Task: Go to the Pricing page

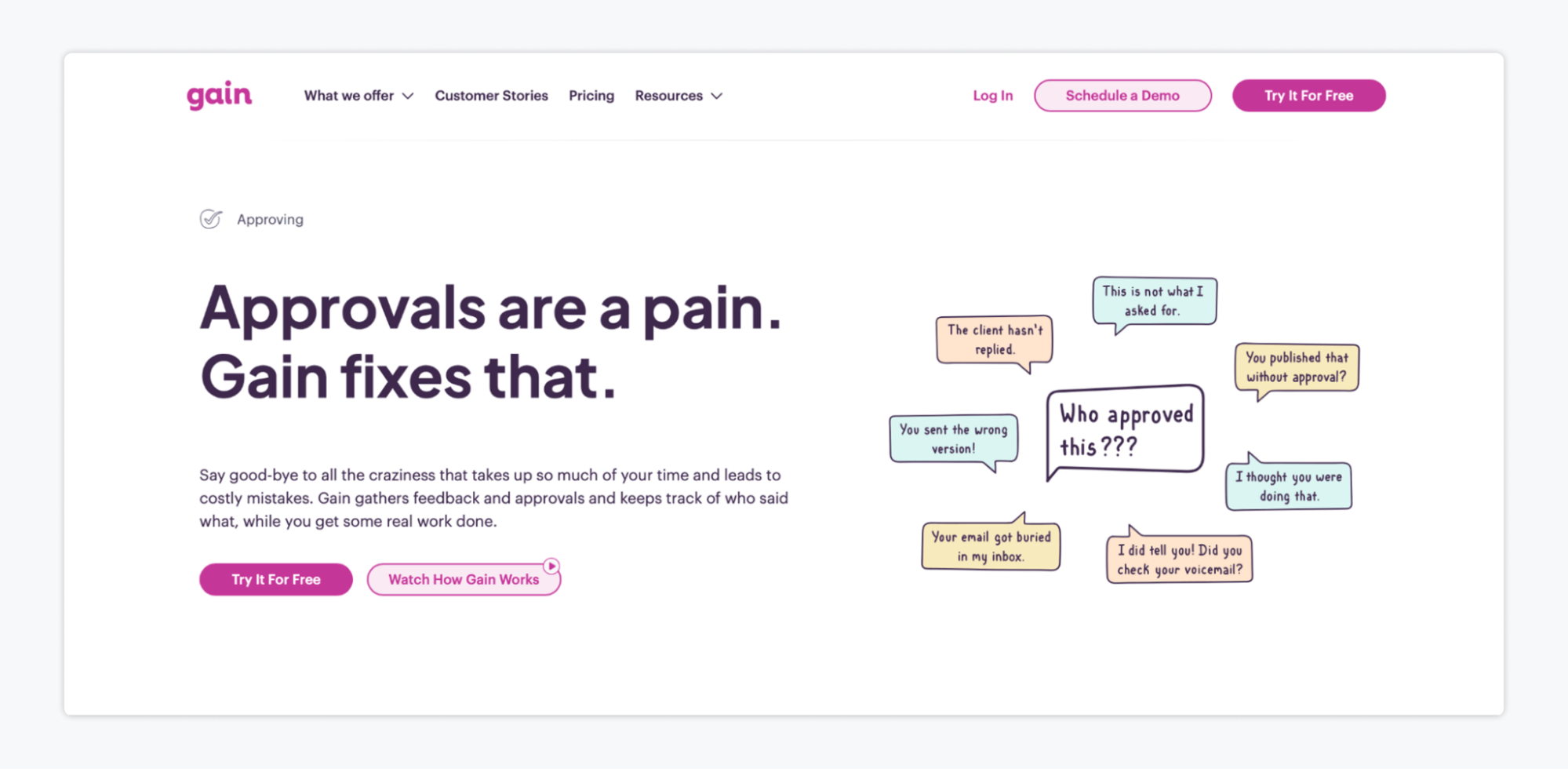Action: (x=591, y=96)
